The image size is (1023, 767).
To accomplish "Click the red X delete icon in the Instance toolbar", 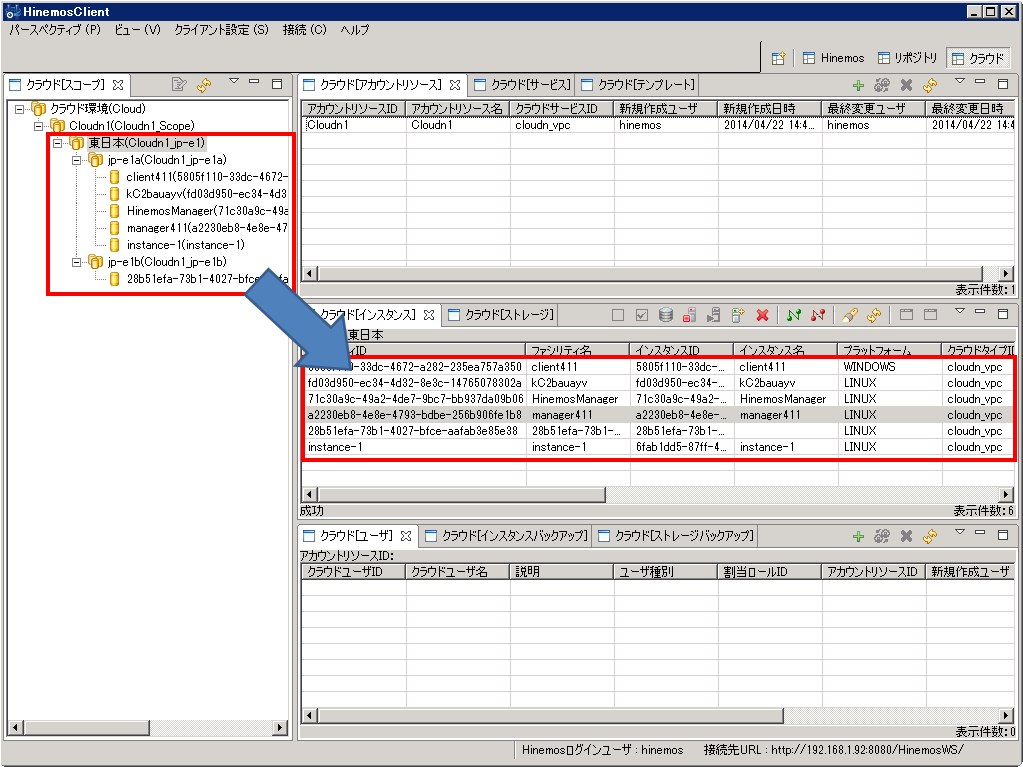I will coord(762,315).
